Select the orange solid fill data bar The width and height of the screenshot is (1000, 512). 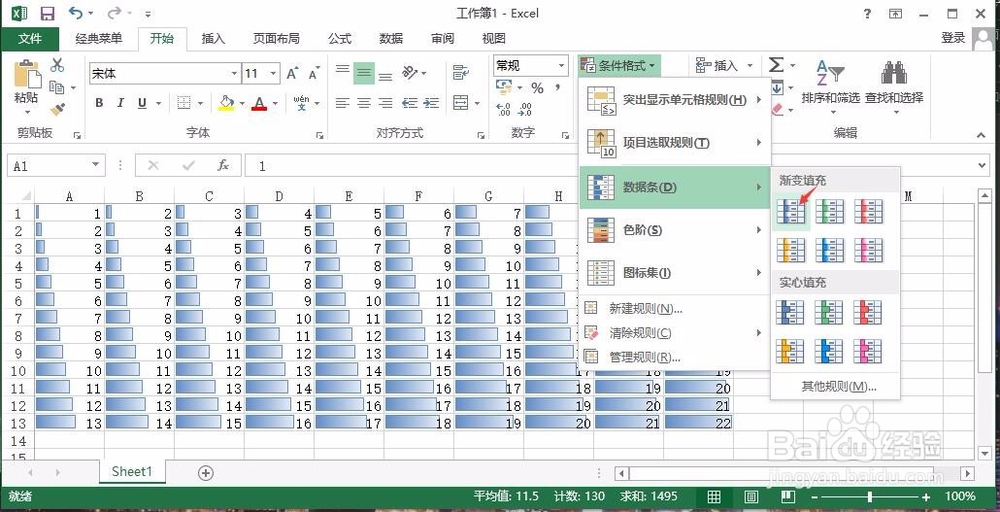(x=791, y=351)
